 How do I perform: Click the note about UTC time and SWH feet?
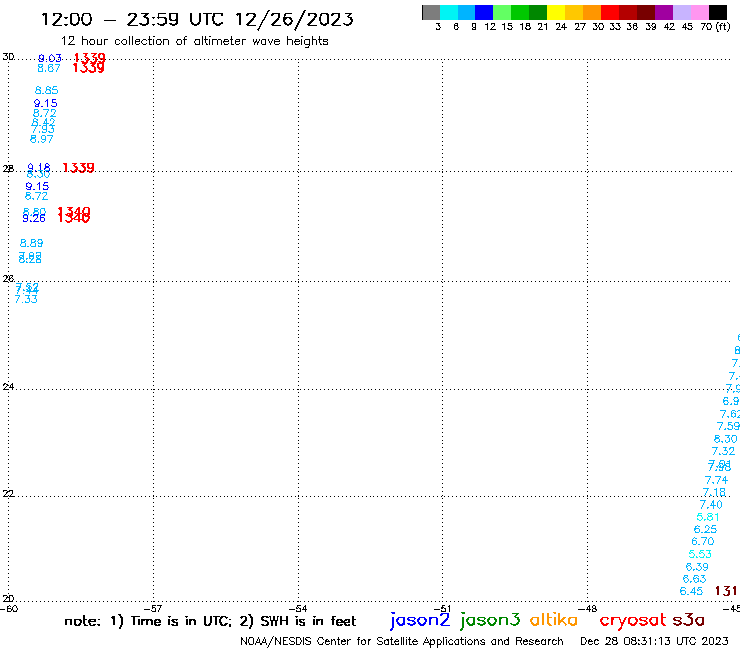tap(210, 621)
